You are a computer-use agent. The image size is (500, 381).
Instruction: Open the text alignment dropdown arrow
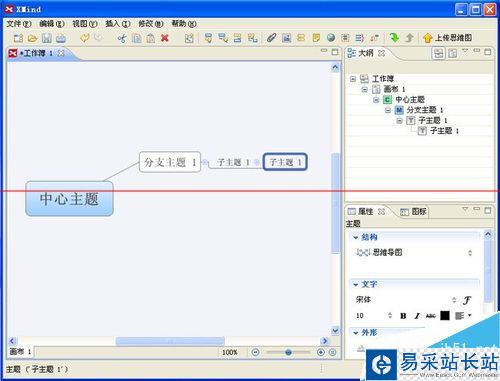(470, 315)
